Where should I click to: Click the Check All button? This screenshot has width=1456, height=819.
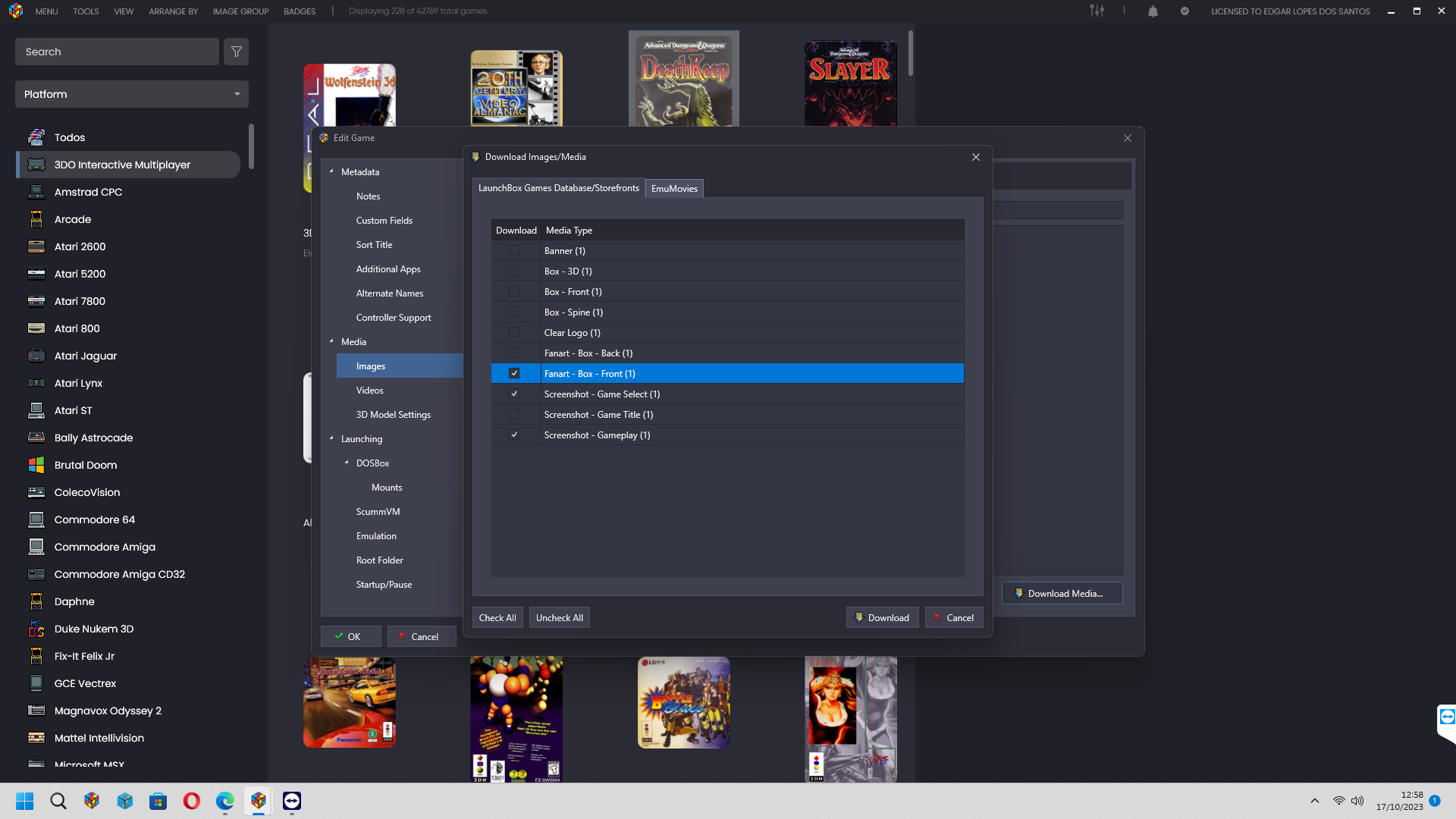497,617
